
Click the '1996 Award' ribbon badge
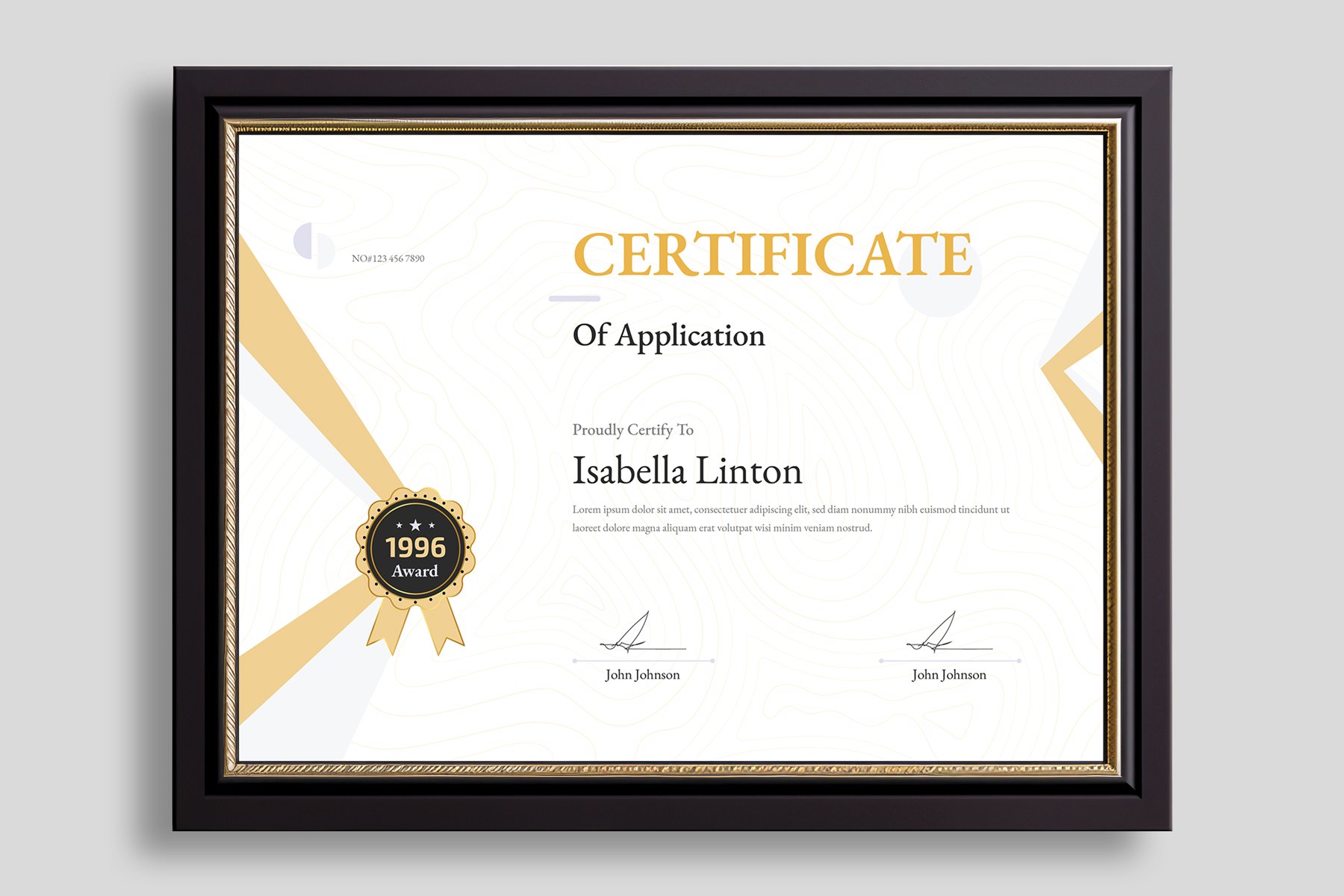click(x=415, y=570)
